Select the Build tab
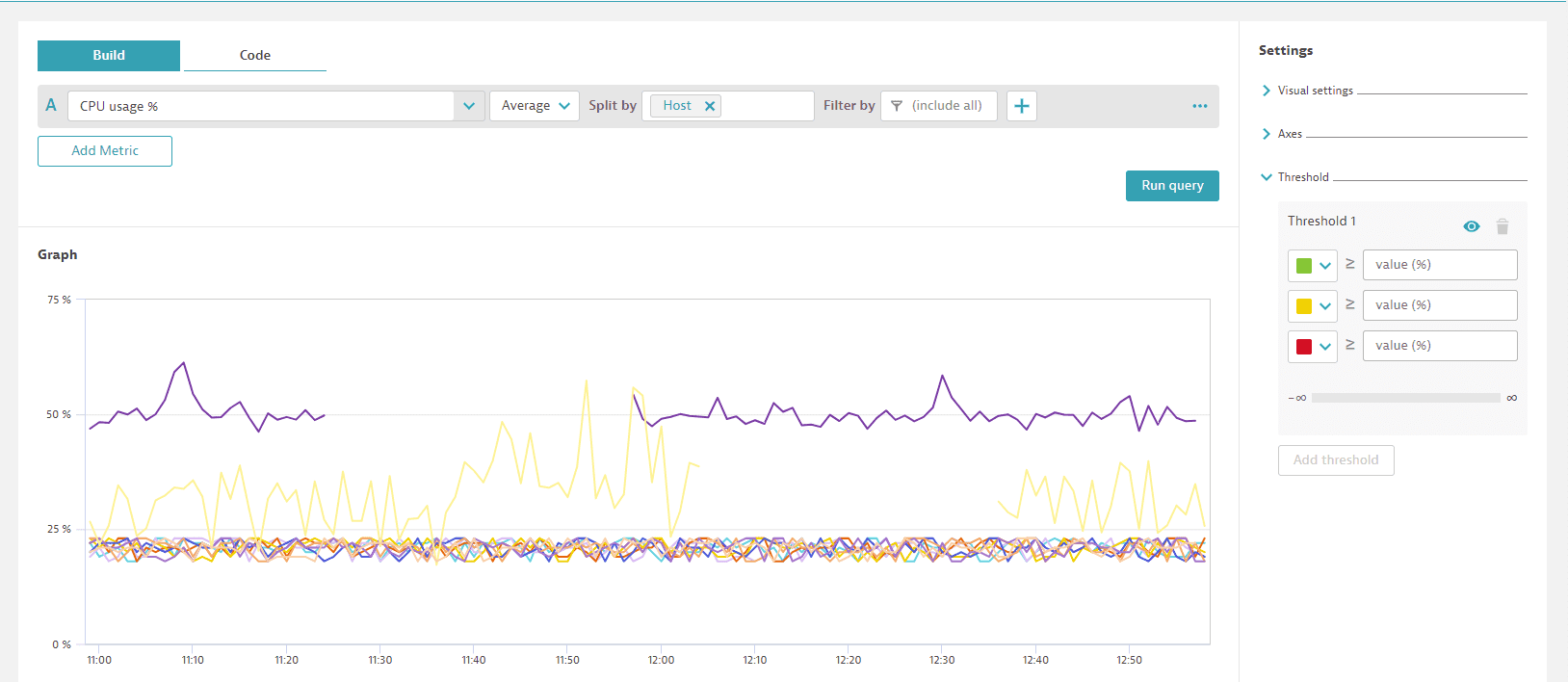This screenshot has width=1568, height=682. [x=109, y=56]
